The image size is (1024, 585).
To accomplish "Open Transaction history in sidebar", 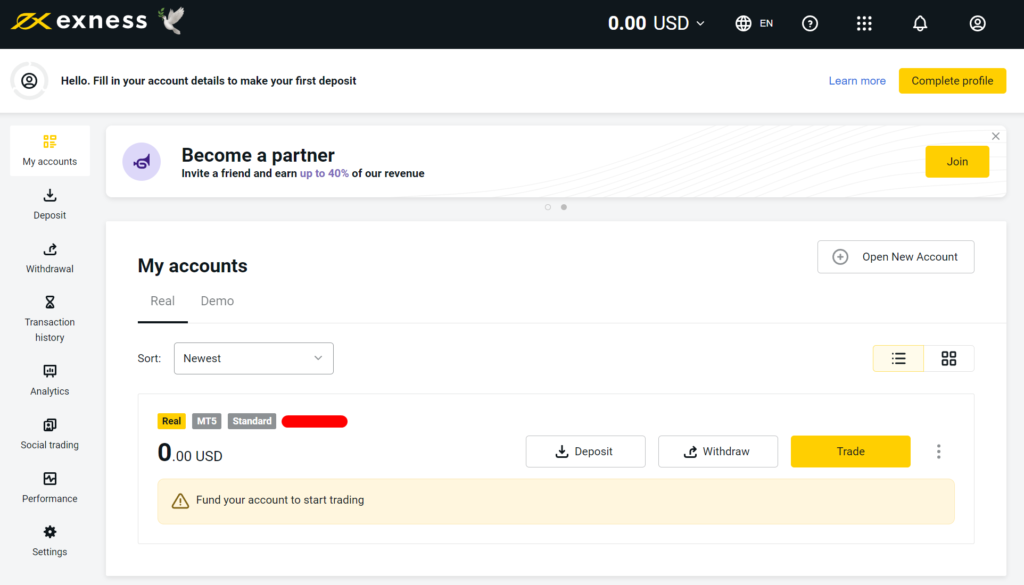I will click(50, 319).
